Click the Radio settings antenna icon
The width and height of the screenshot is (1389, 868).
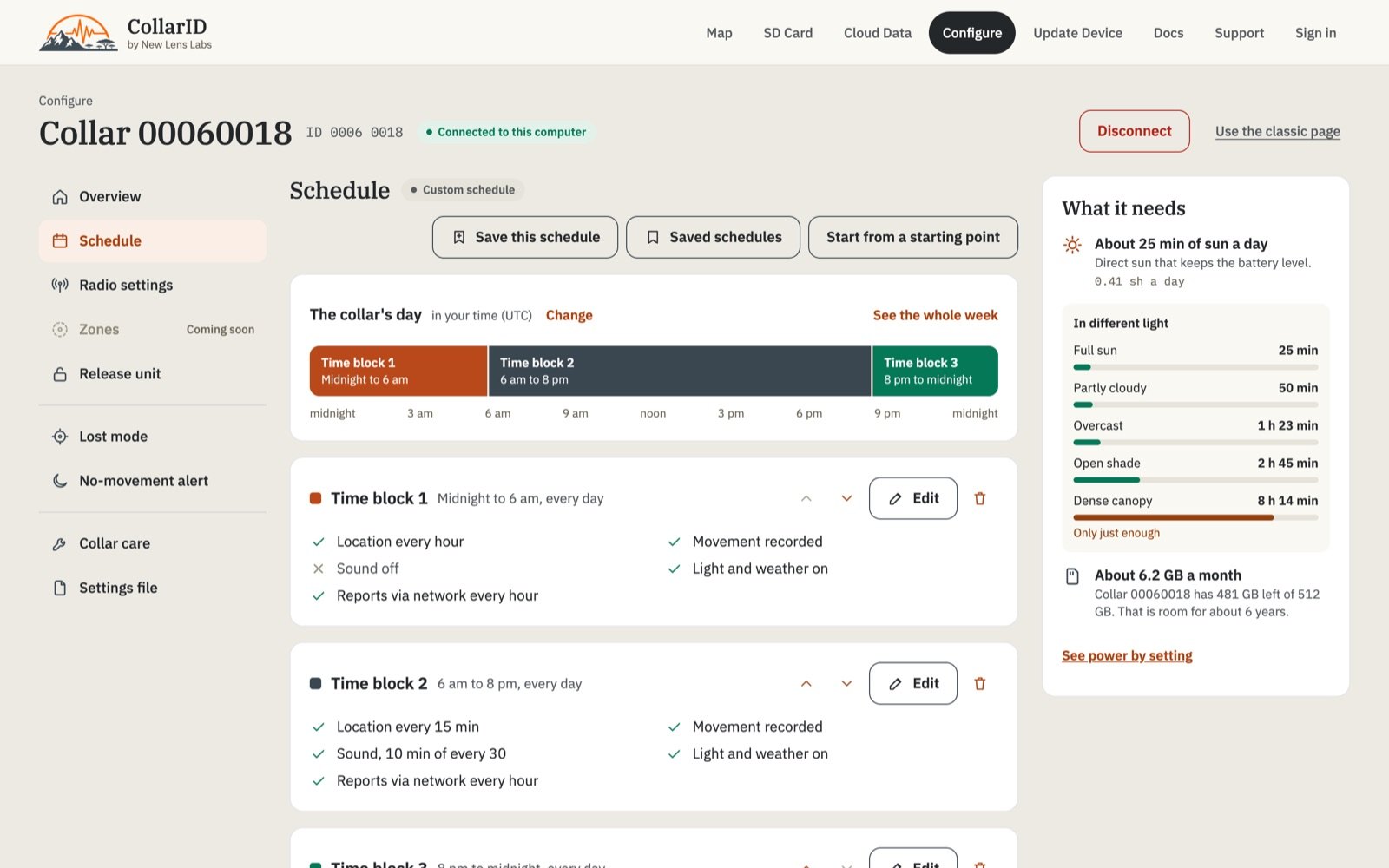(x=60, y=286)
